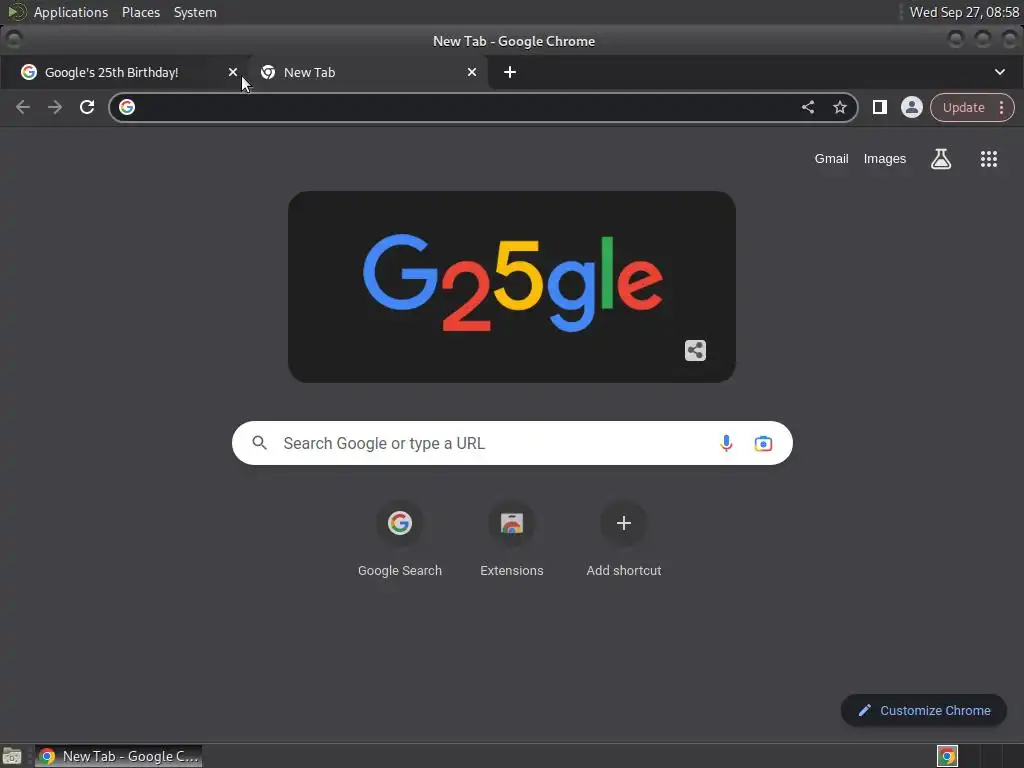Open the Chrome profile avatar
Screen dimensions: 1024x768
point(912,107)
